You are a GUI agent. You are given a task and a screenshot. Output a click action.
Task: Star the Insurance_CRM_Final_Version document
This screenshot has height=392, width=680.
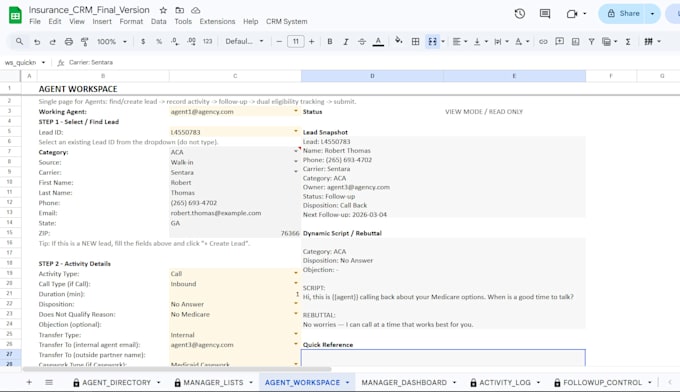coord(163,10)
